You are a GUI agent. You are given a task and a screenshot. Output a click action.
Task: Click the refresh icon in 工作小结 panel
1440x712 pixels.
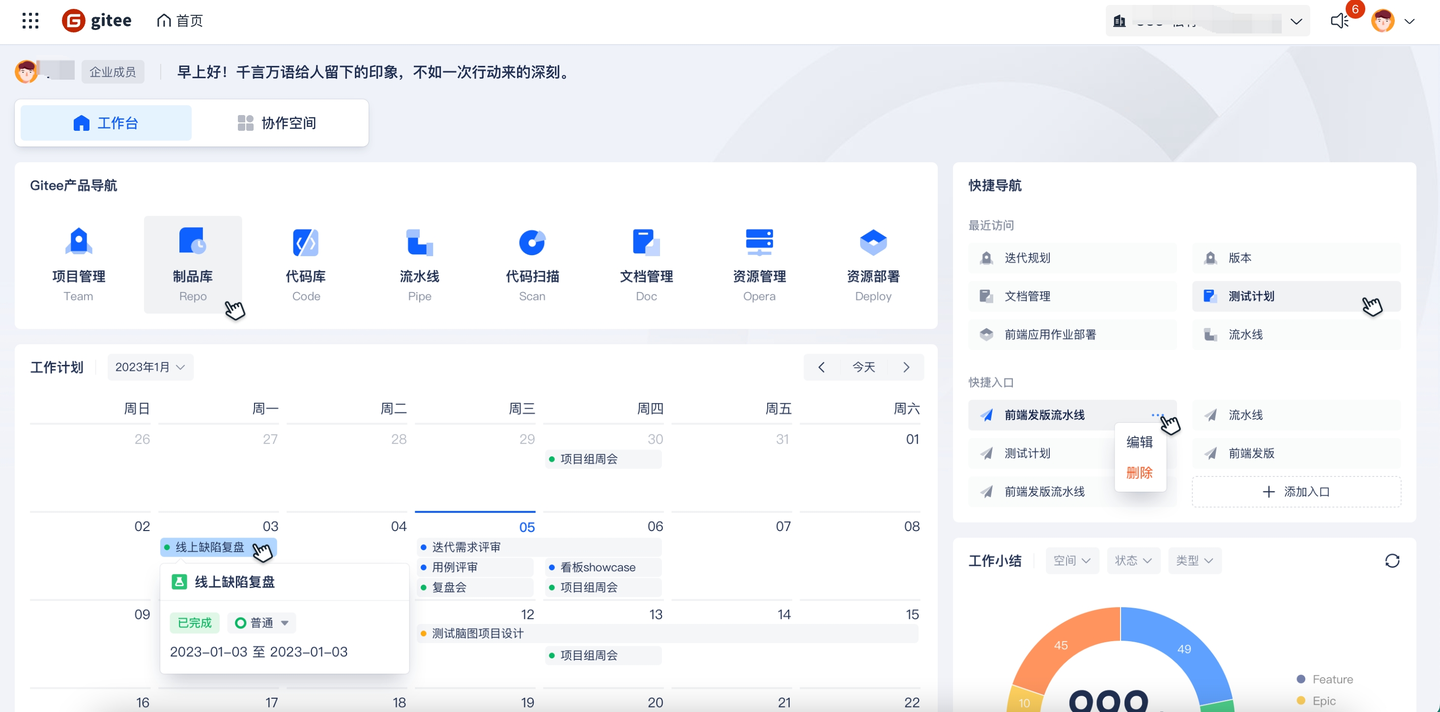[1392, 561]
